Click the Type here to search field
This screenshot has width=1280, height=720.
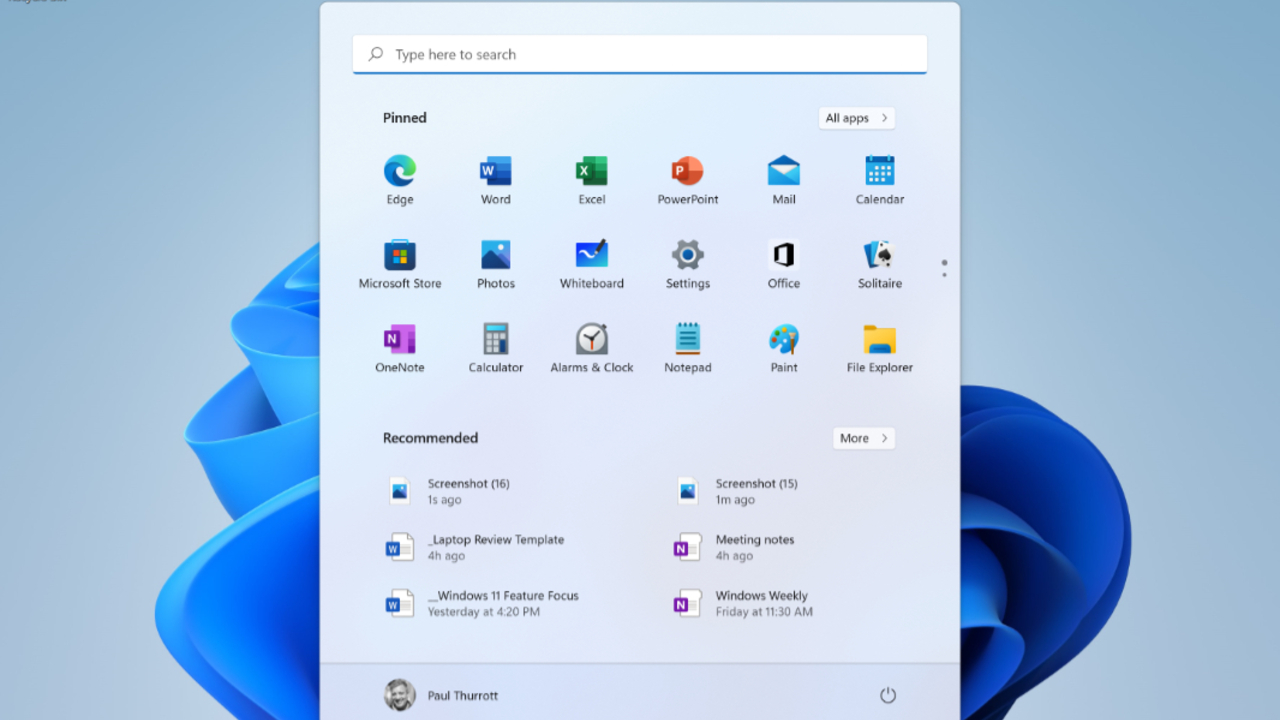[x=640, y=54]
